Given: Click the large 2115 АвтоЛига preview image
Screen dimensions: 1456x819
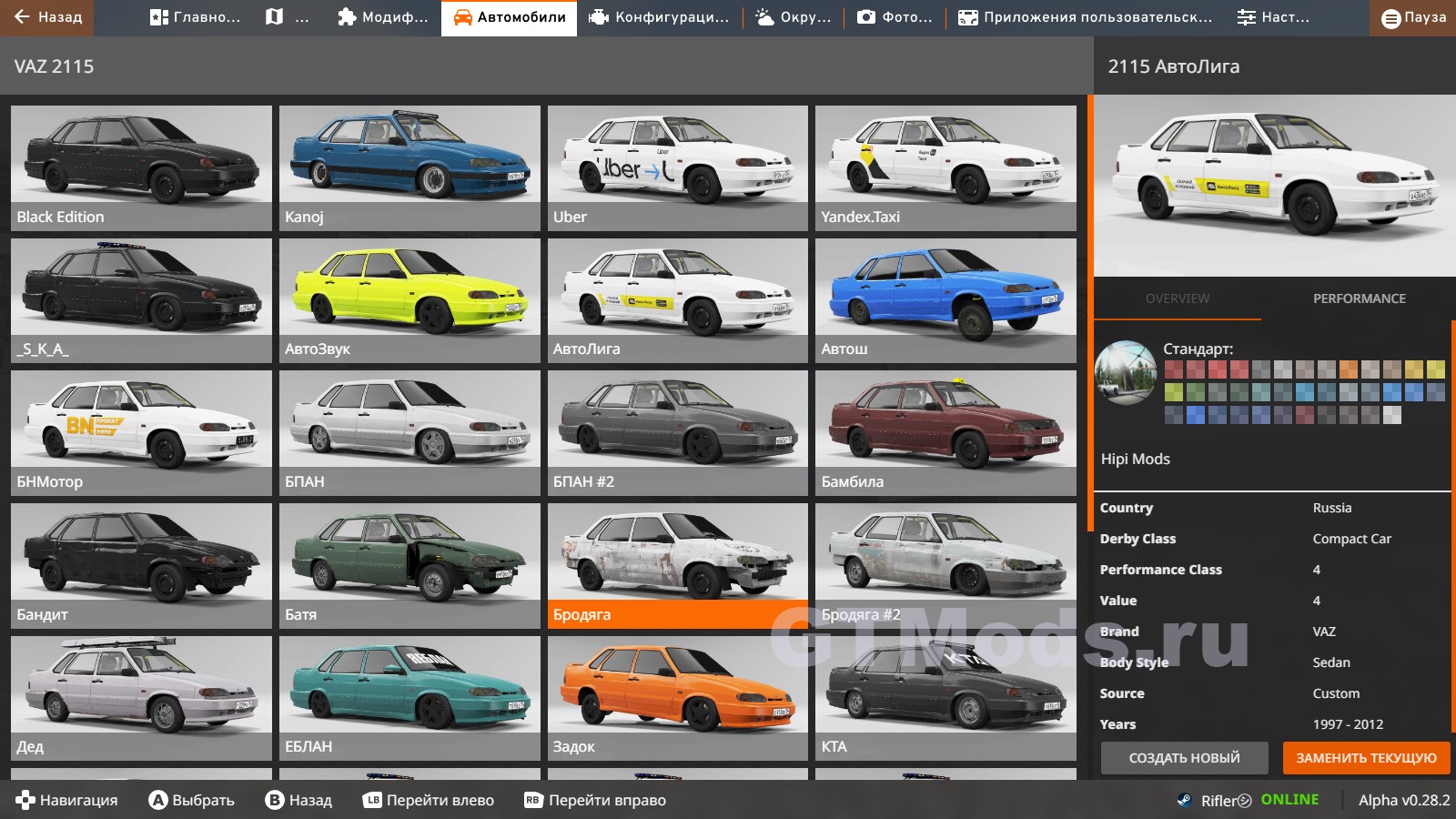Looking at the screenshot, I should pyautogui.click(x=1274, y=186).
